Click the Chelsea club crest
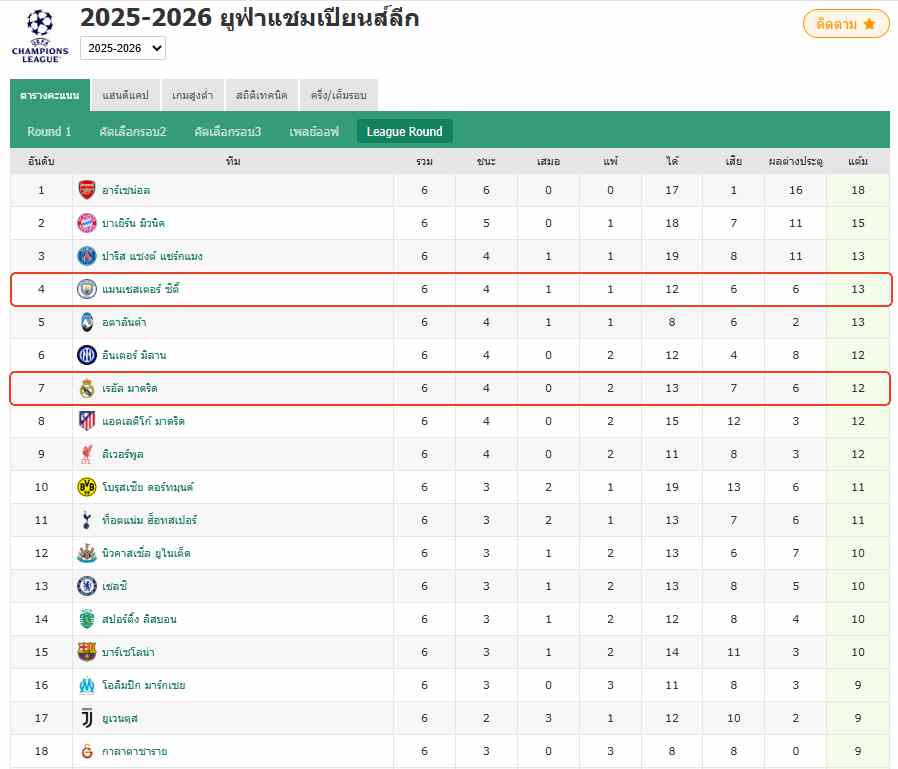This screenshot has height=769, width=898. [88, 586]
